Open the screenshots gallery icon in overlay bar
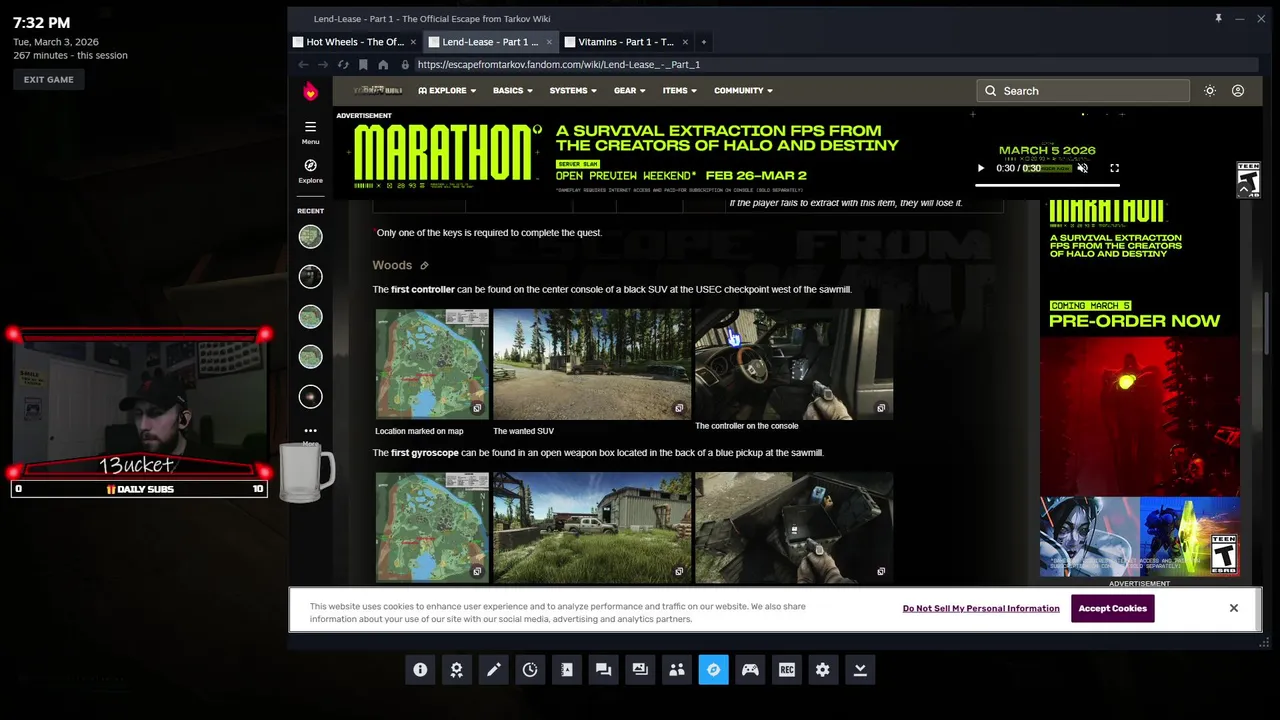The image size is (1280, 720). (x=640, y=670)
